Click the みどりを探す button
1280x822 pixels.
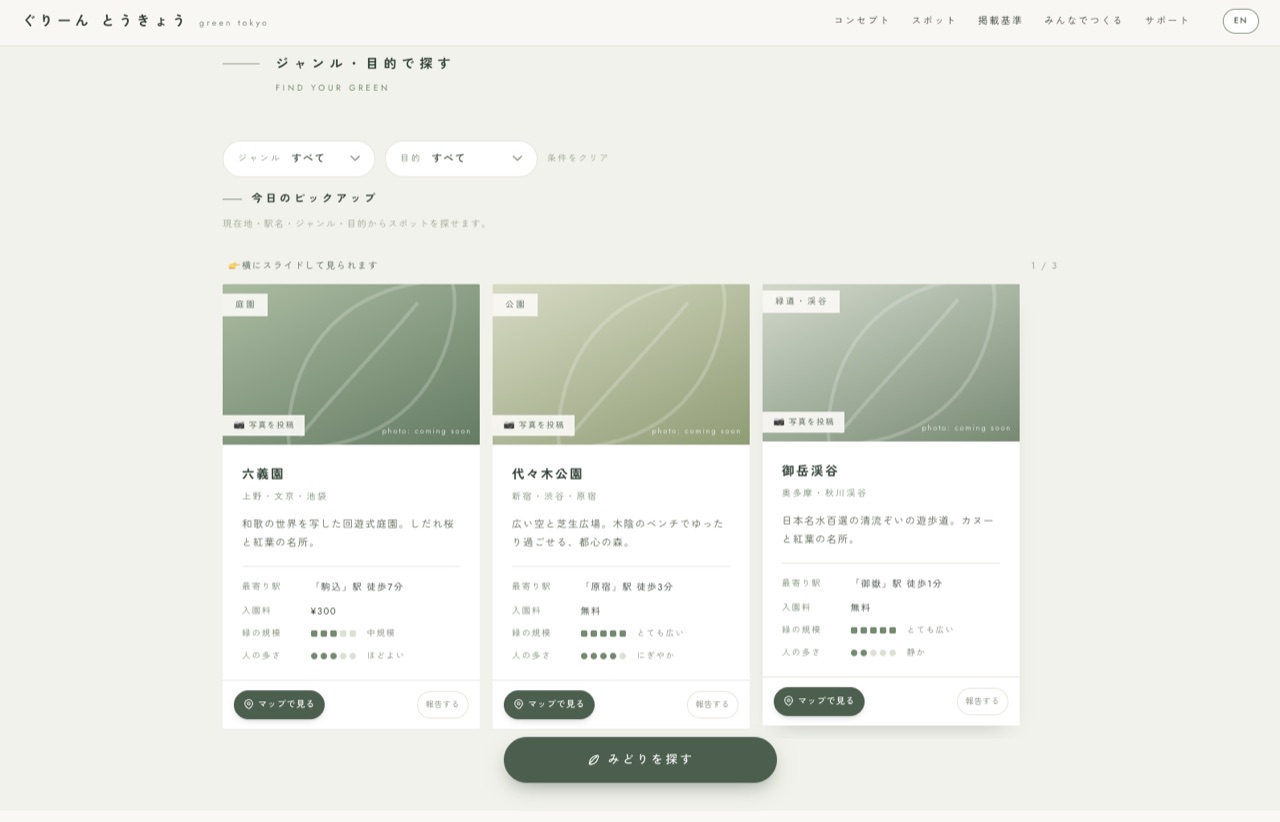tap(640, 760)
